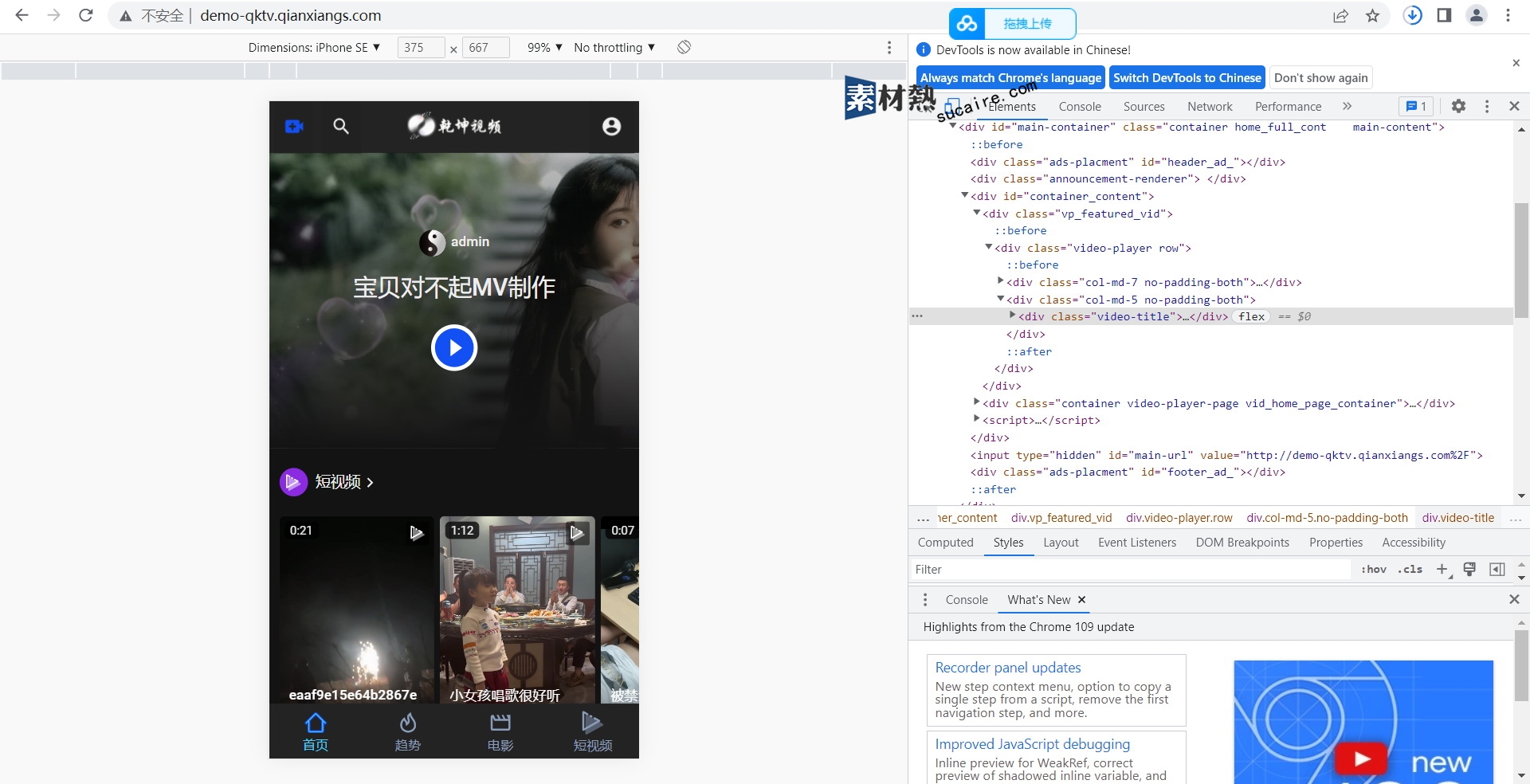Open the Computed styles tab
Screen dimensions: 1530x784
pos(946,543)
